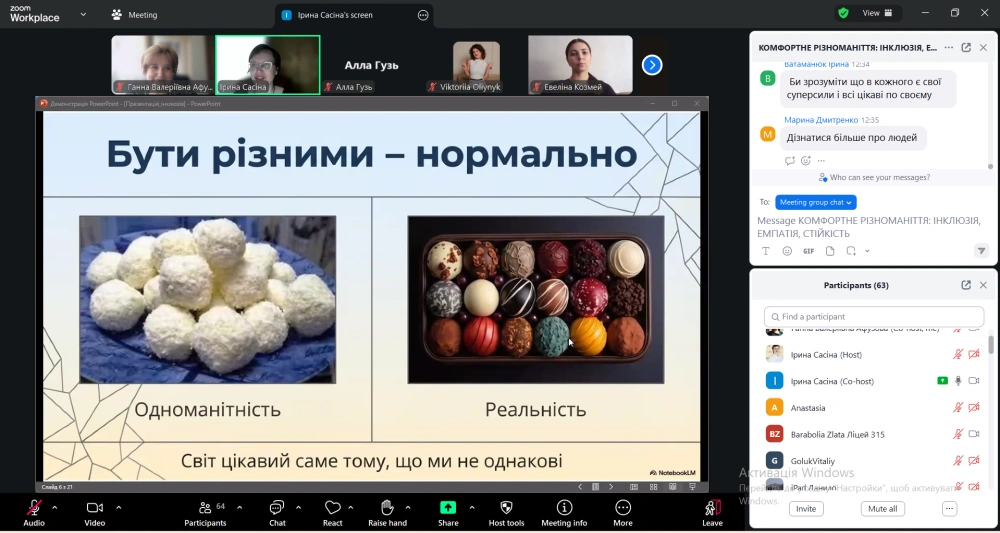
Task: Click the Mute all button
Action: tap(883, 509)
